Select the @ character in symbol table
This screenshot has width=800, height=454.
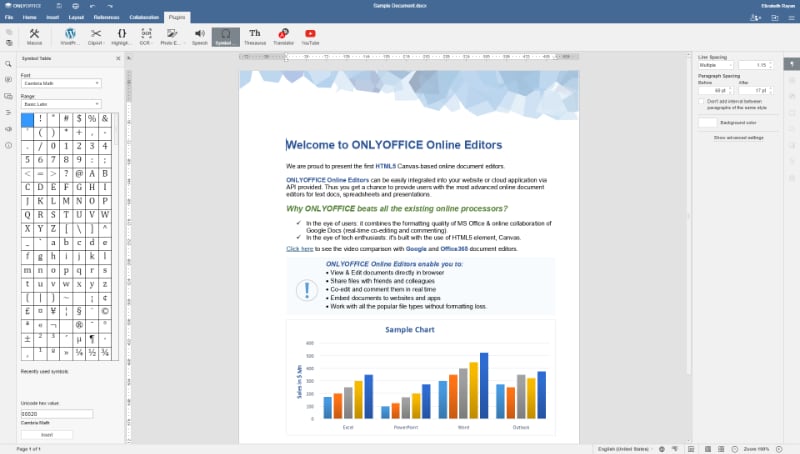[79, 173]
